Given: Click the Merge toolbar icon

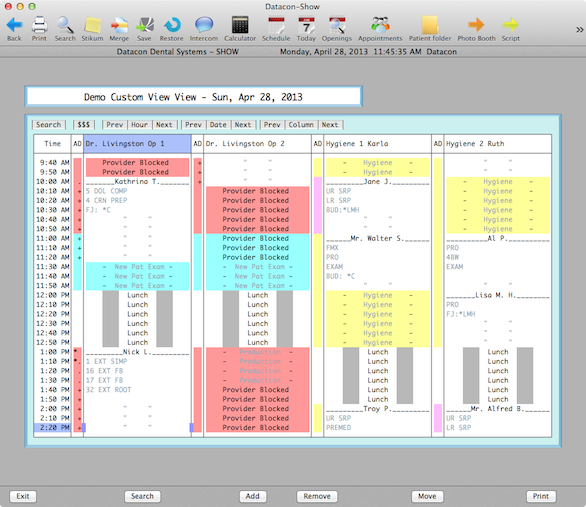Looking at the screenshot, I should point(119,25).
